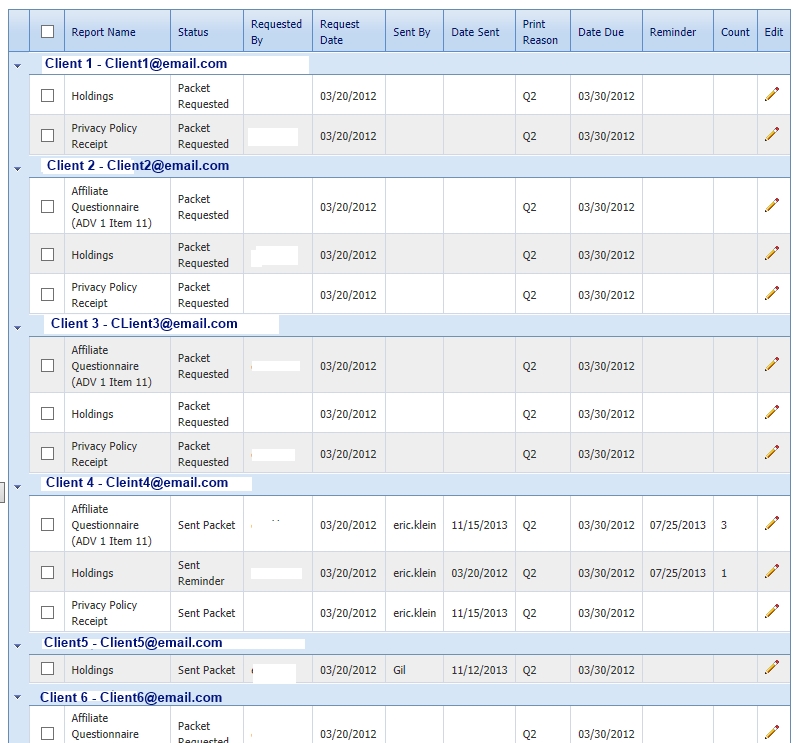Select Client 4 Affiliate Questionnaire checkbox
The height and width of the screenshot is (743, 796).
[47, 524]
